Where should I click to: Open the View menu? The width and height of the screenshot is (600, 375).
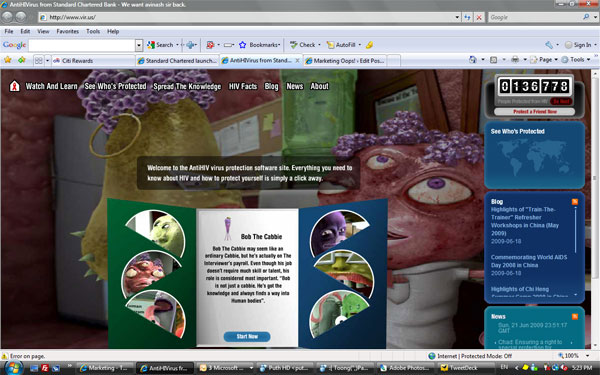click(x=43, y=31)
